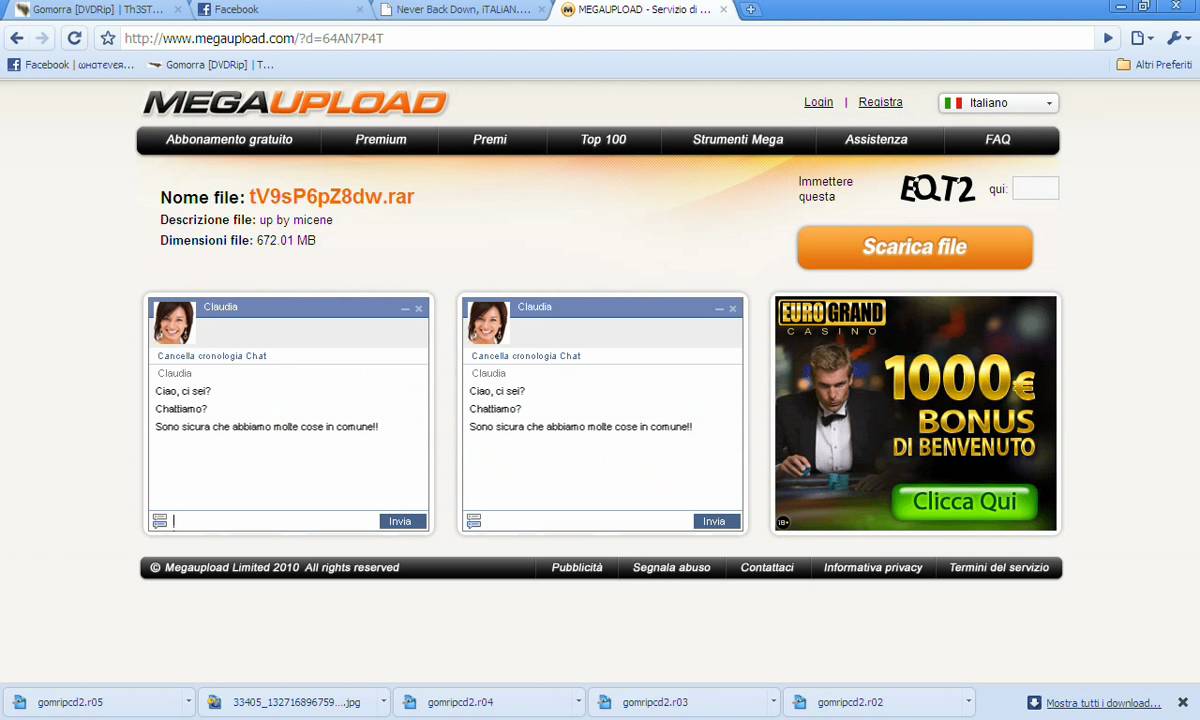Click the address bar URL field
Viewport: 1200px width, 720px height.
[607, 38]
